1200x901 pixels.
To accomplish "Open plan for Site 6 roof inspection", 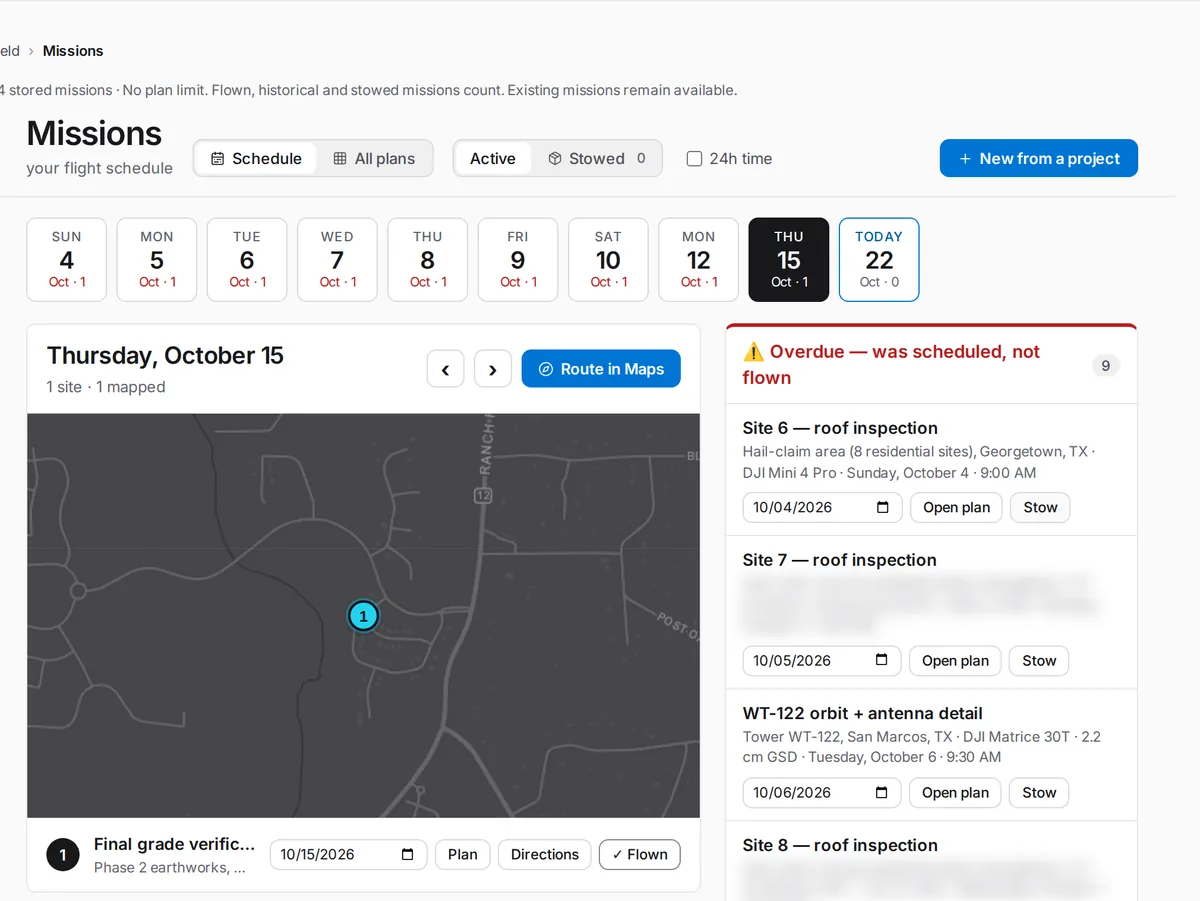I will pyautogui.click(x=956, y=507).
